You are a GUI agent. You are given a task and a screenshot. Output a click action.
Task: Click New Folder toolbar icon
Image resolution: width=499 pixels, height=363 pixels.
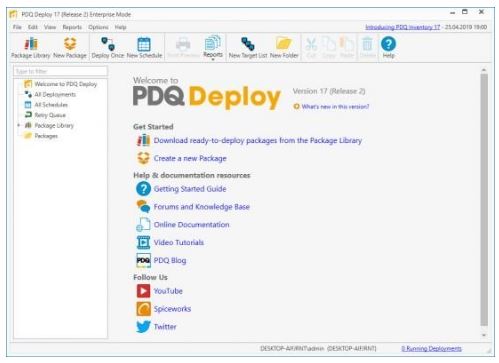[x=284, y=47]
